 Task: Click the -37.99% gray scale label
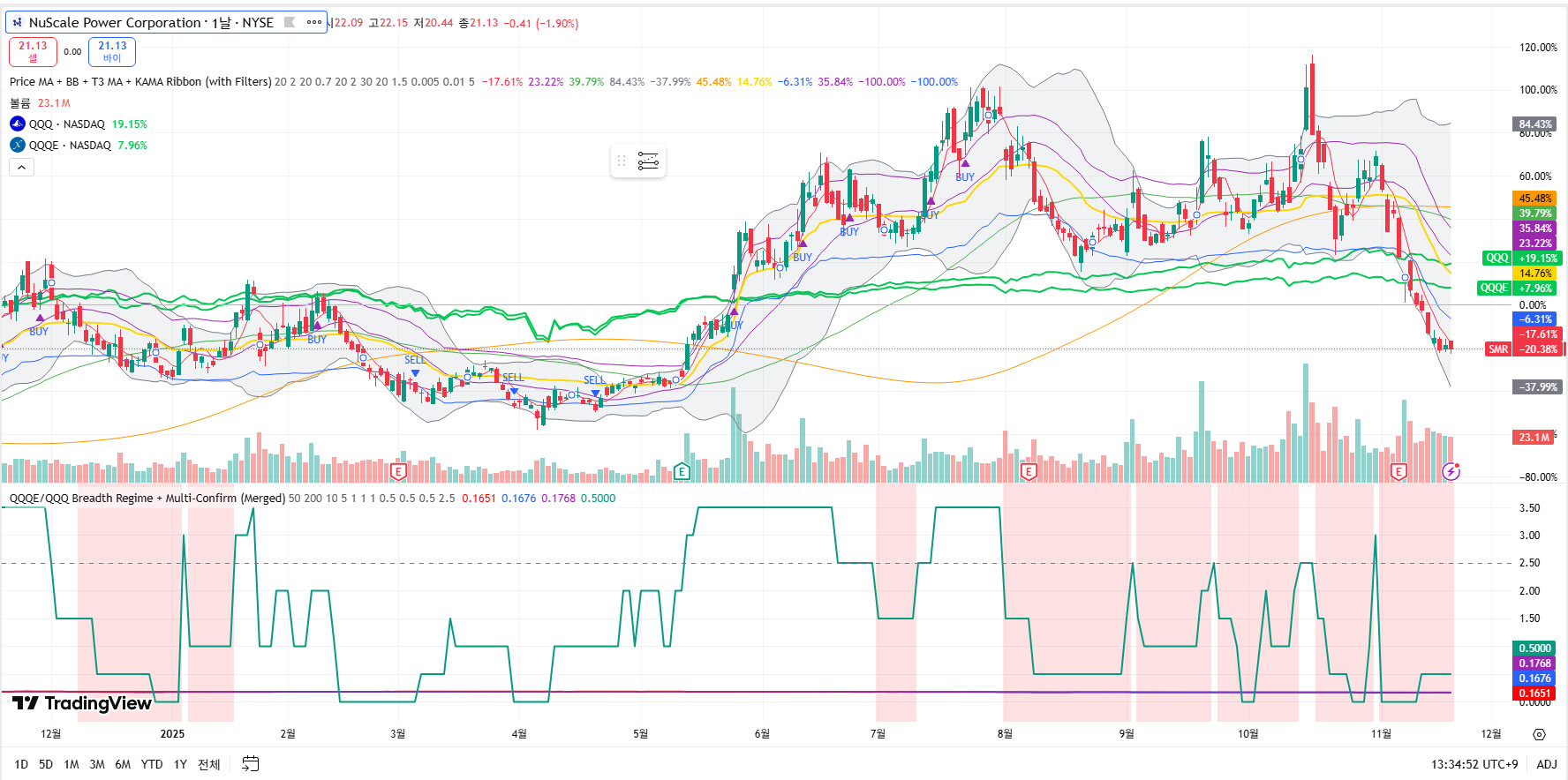click(x=1538, y=387)
